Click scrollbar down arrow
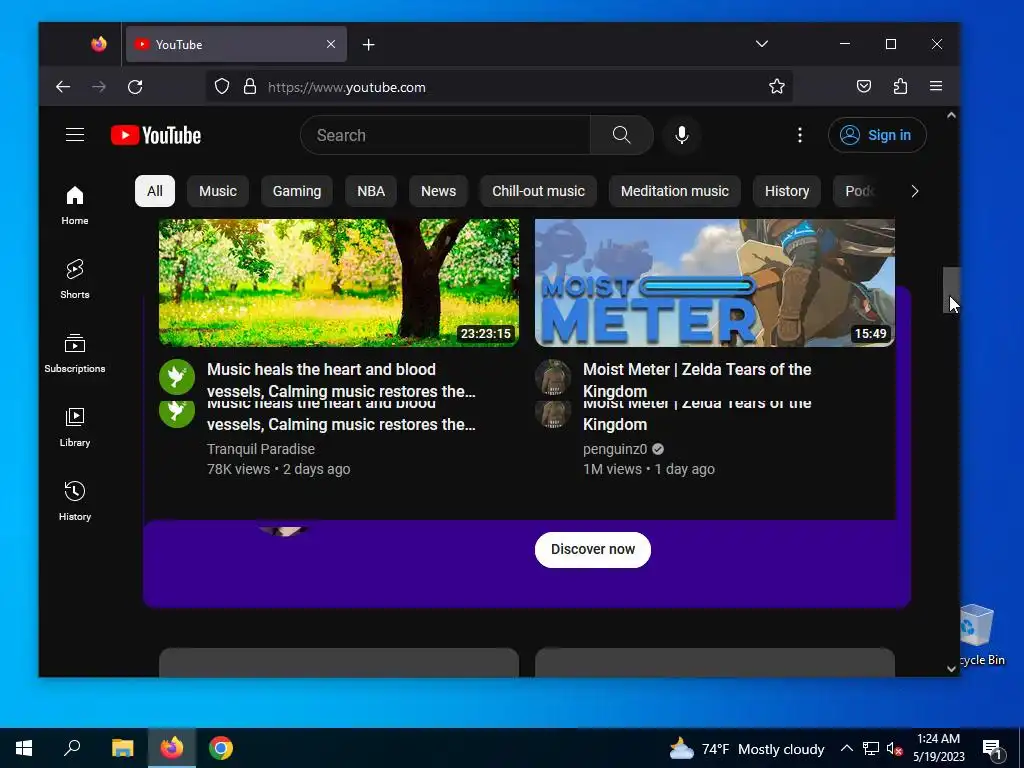Image resolution: width=1024 pixels, height=768 pixels. pyautogui.click(x=952, y=668)
